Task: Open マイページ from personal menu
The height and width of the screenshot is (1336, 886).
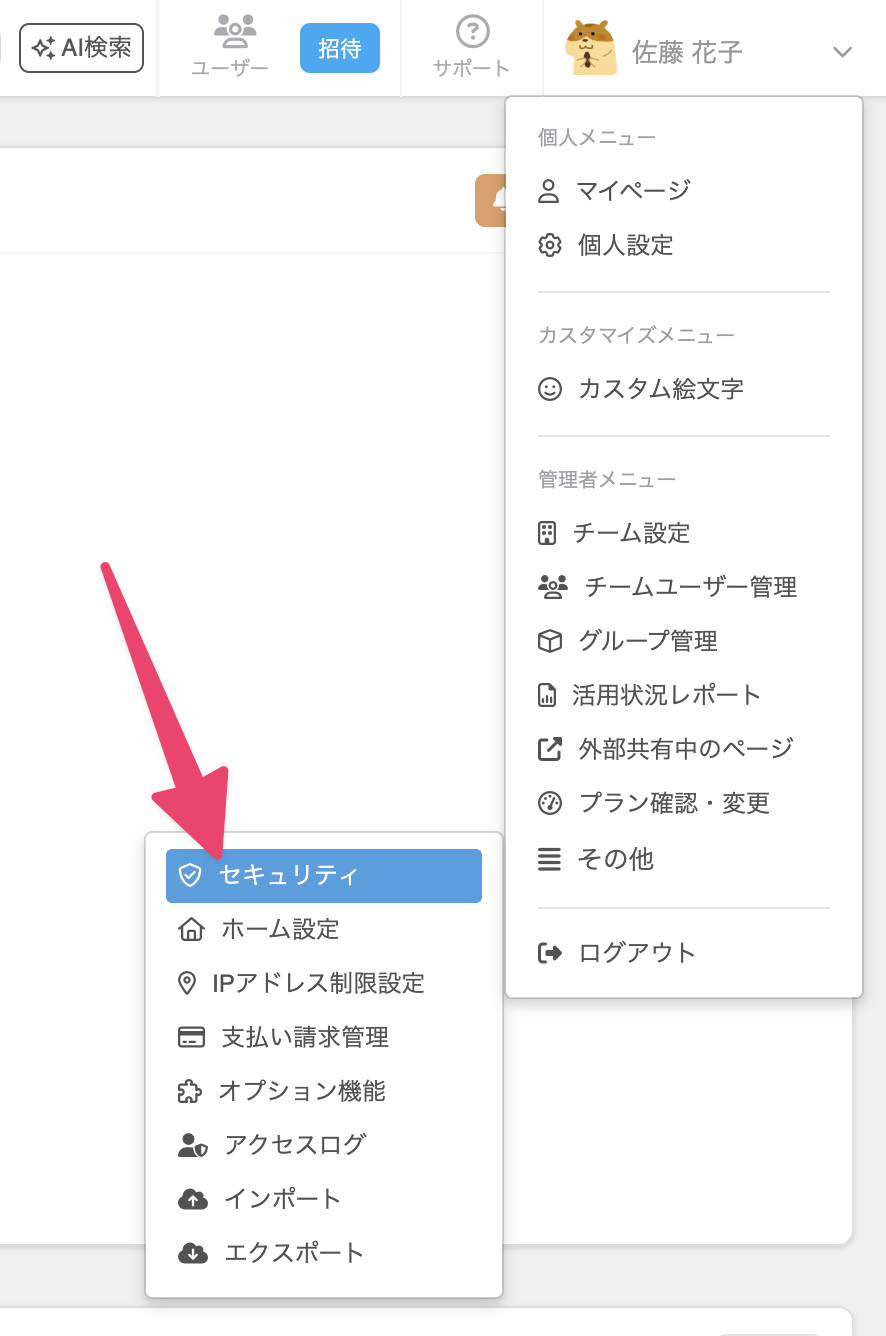Action: [633, 191]
